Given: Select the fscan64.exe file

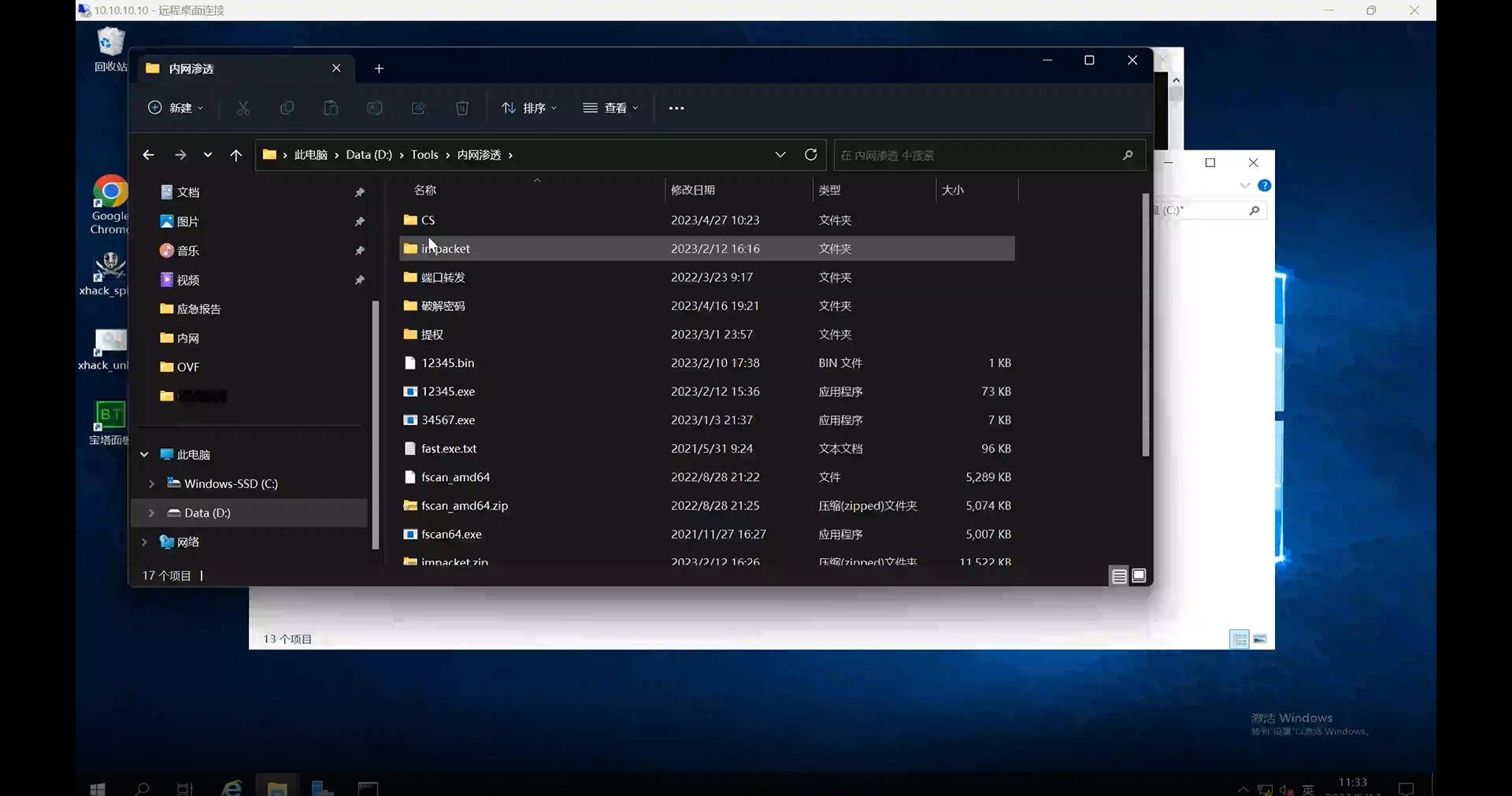Looking at the screenshot, I should [451, 534].
